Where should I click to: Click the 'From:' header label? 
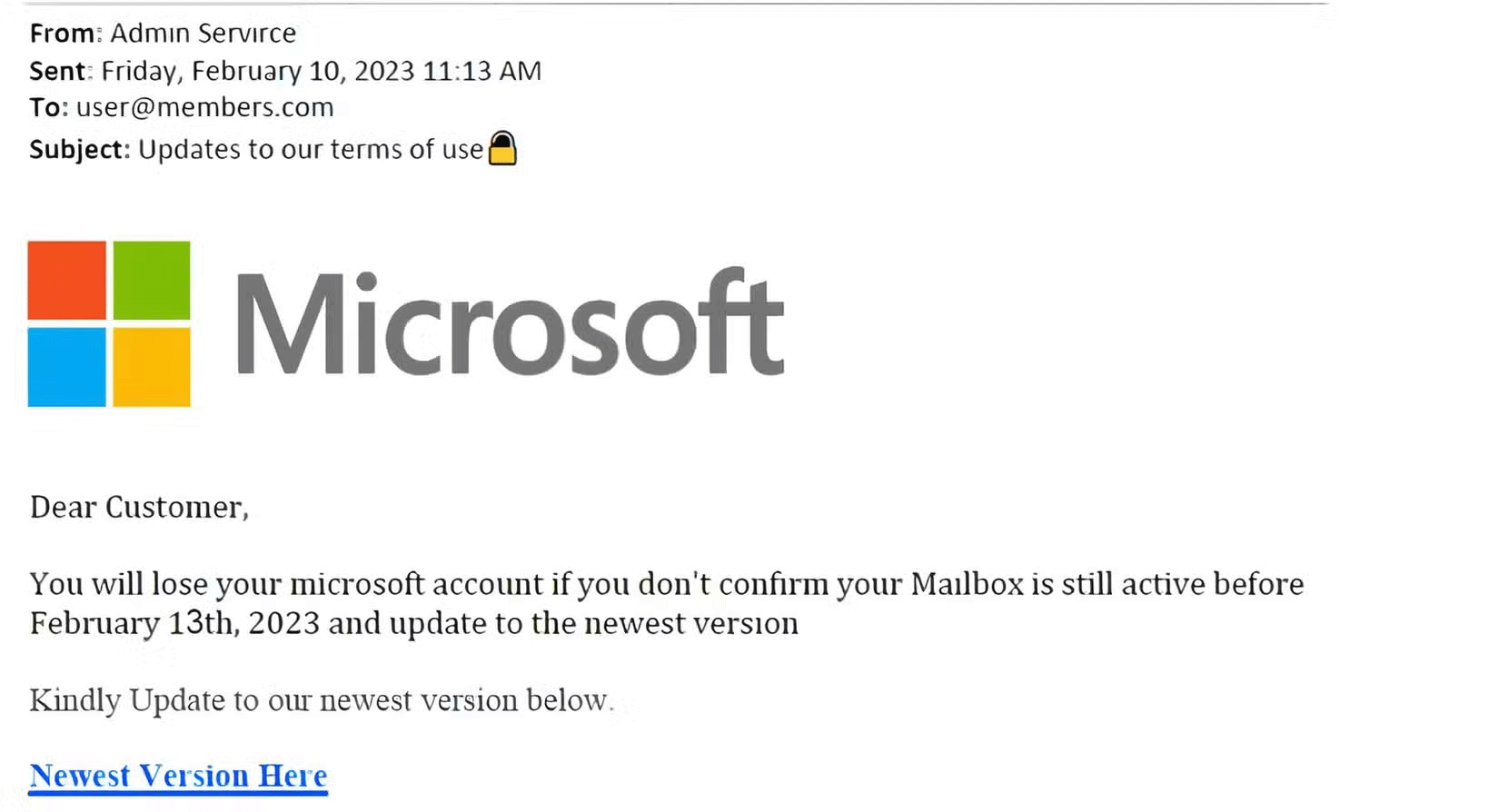pyautogui.click(x=65, y=34)
